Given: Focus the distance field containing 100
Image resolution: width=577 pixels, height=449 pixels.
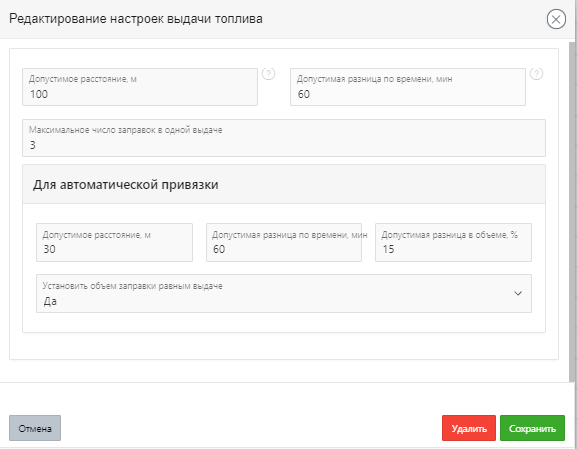Looking at the screenshot, I should pyautogui.click(x=140, y=87).
